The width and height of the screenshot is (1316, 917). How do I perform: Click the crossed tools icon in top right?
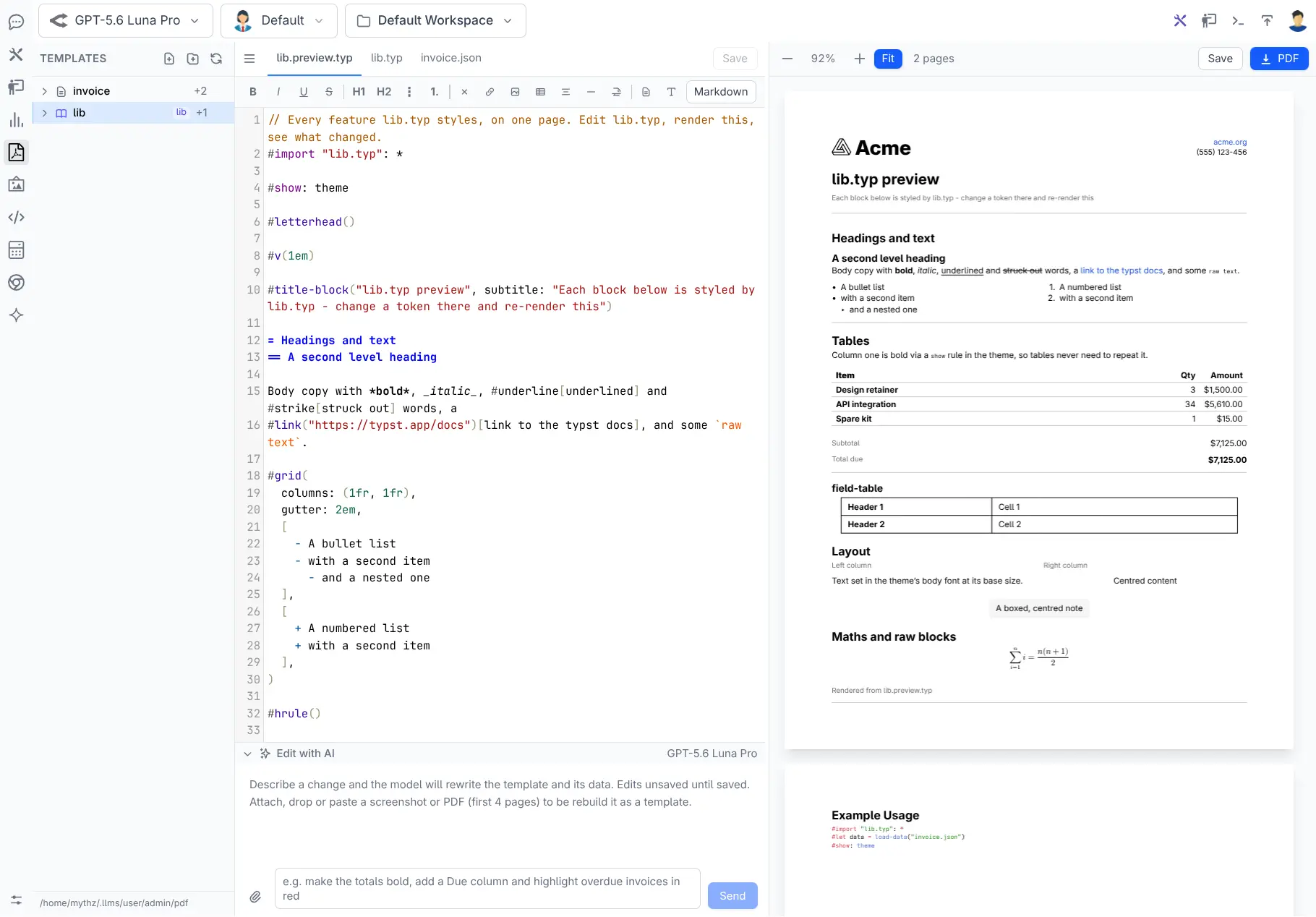coord(1180,20)
